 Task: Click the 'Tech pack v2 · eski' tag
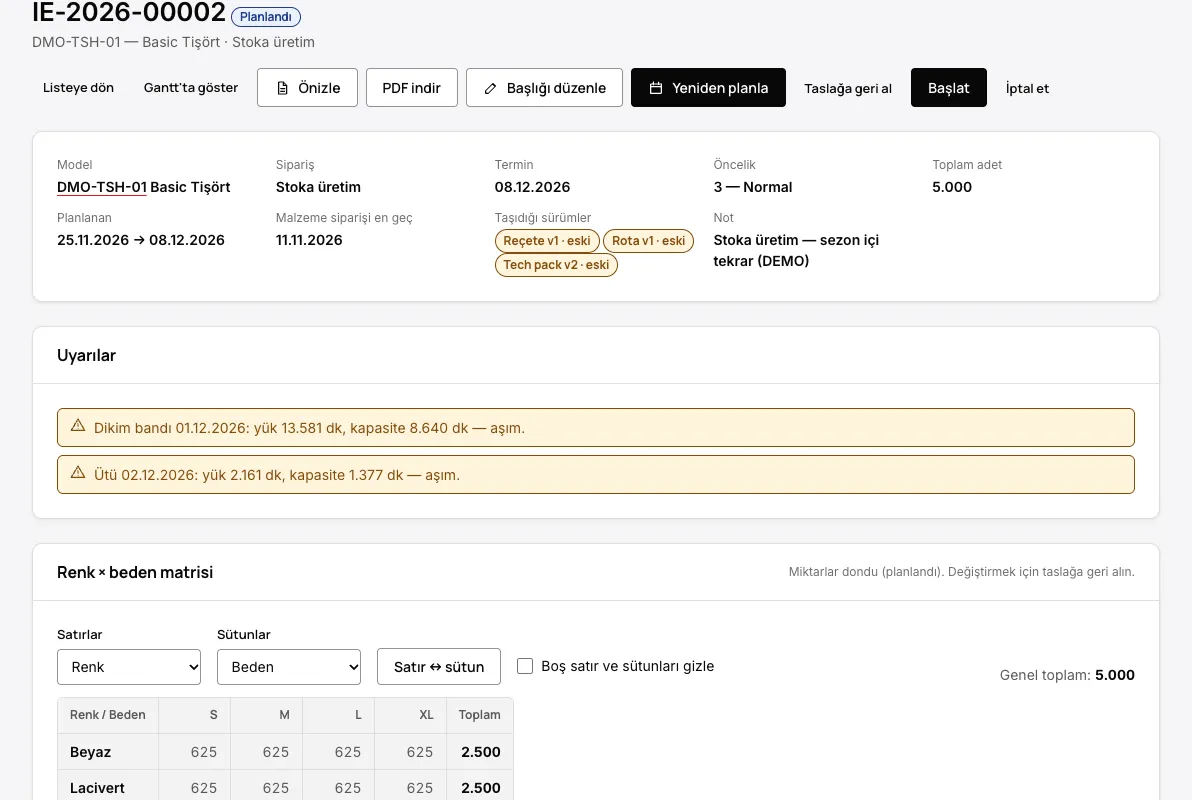pyautogui.click(x=556, y=265)
